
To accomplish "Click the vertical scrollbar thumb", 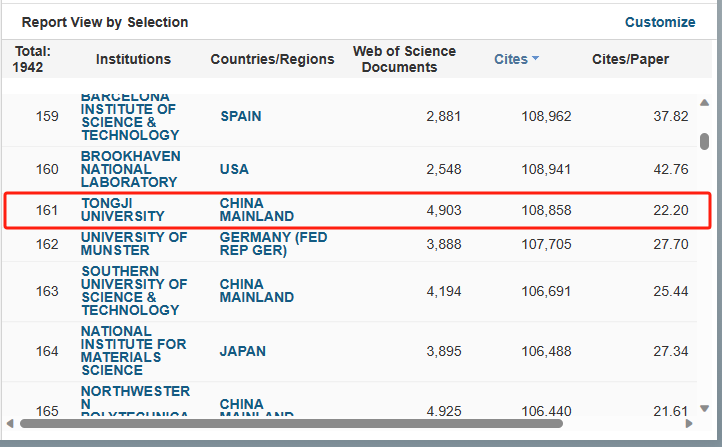I will point(704,141).
